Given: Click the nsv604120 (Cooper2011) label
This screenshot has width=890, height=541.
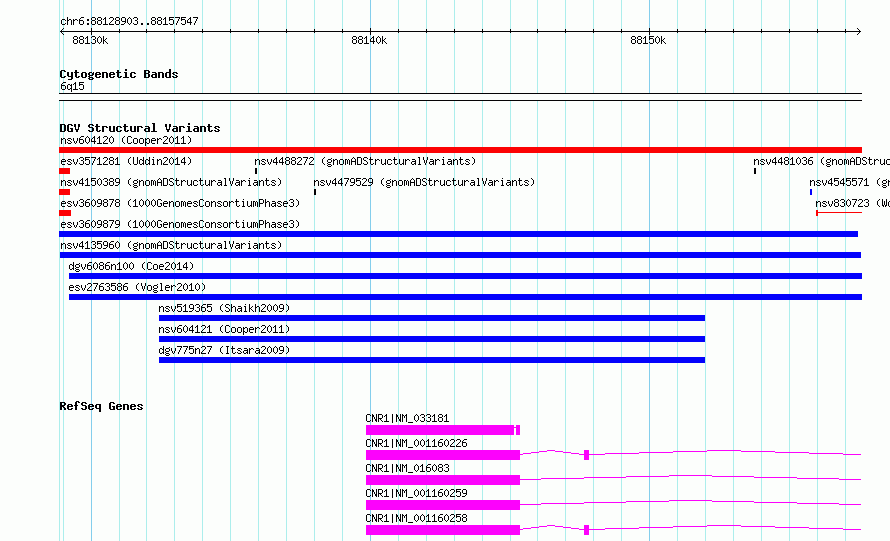Looking at the screenshot, I should [x=126, y=140].
